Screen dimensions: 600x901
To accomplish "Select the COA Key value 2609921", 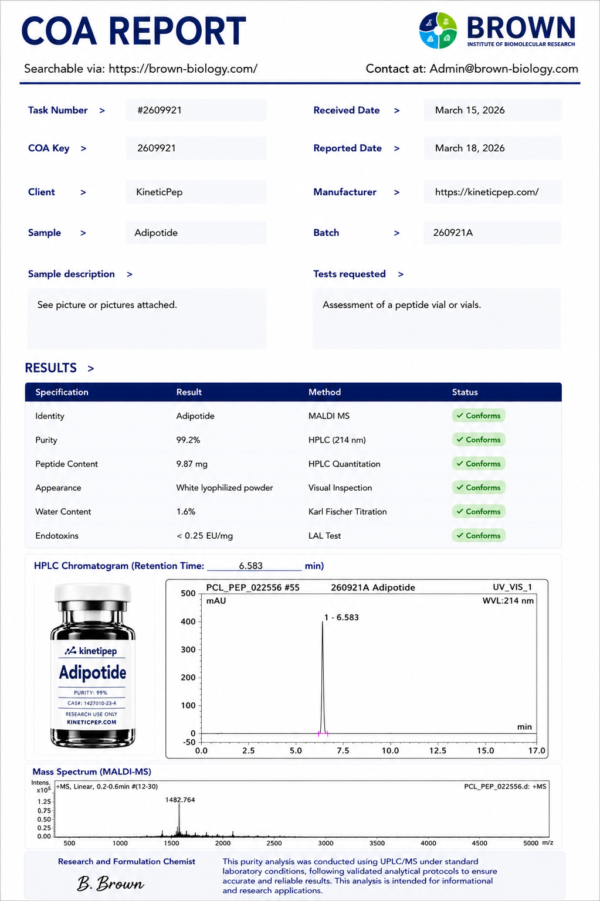I will click(x=156, y=148).
